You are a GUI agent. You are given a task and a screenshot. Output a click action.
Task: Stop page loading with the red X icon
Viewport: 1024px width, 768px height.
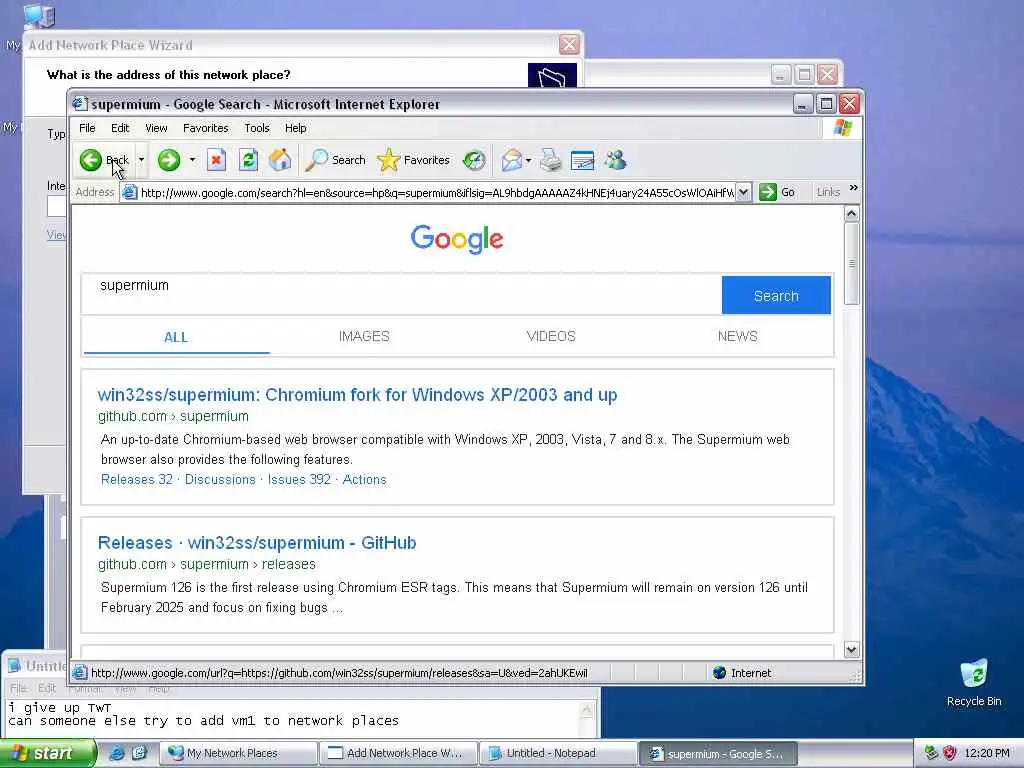216,160
